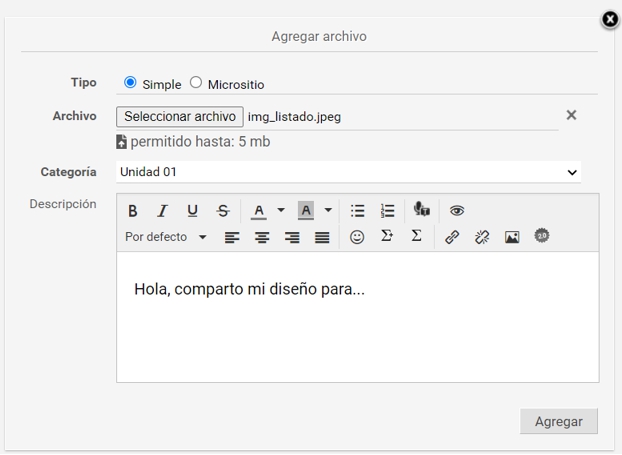622x455 pixels.
Task: Apply strikethrough to text
Action: [x=223, y=211]
